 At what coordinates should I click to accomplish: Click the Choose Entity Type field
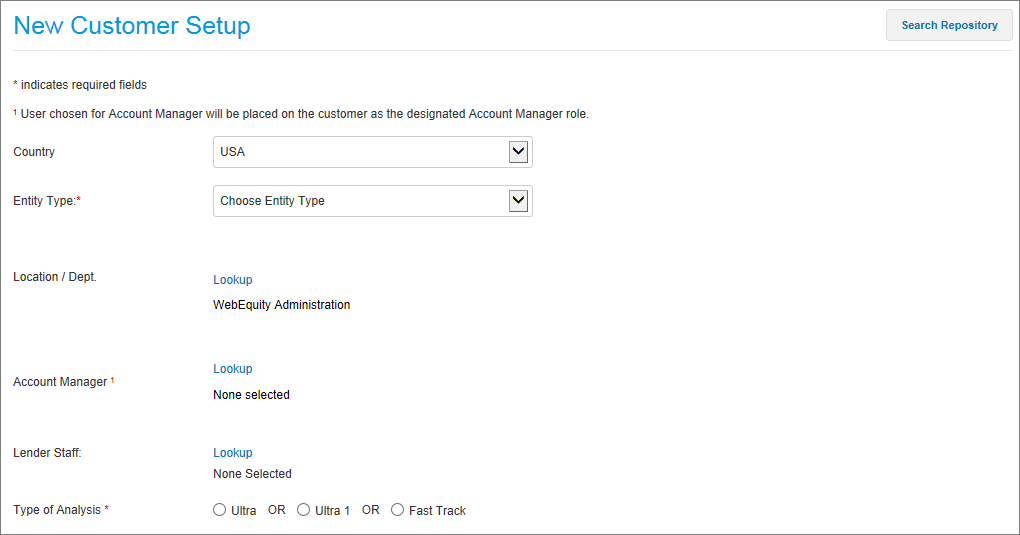tap(373, 201)
